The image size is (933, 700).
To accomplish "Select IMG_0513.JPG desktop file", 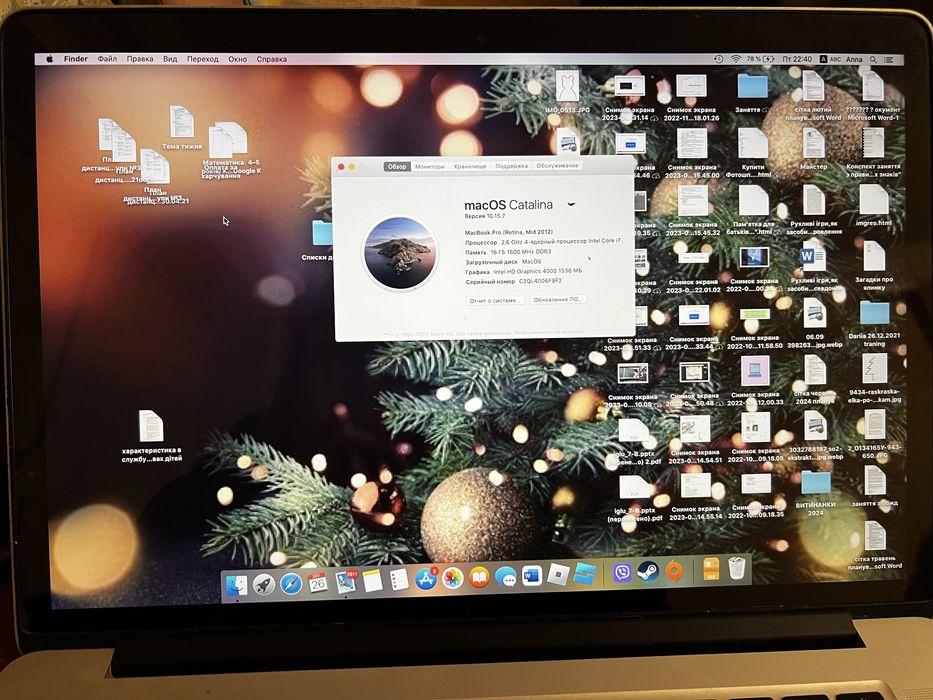I will 567,85.
